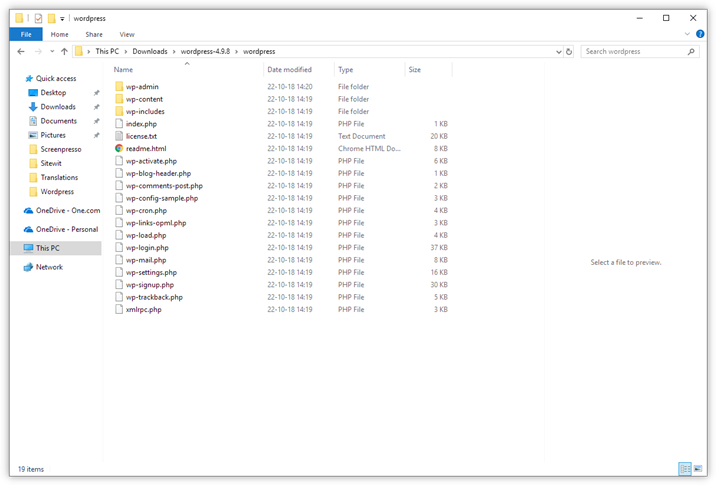Image resolution: width=716 pixels, height=485 pixels.
Task: Select the wp-admin folder icon
Action: pyautogui.click(x=119, y=86)
